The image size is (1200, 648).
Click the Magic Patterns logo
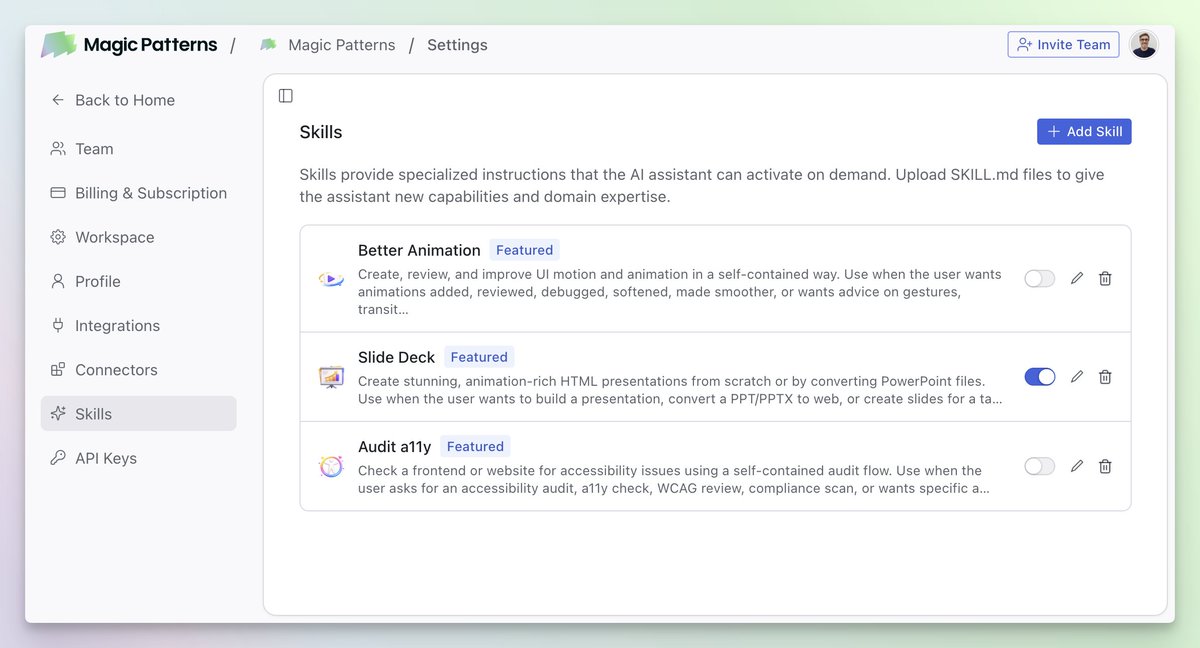[57, 44]
